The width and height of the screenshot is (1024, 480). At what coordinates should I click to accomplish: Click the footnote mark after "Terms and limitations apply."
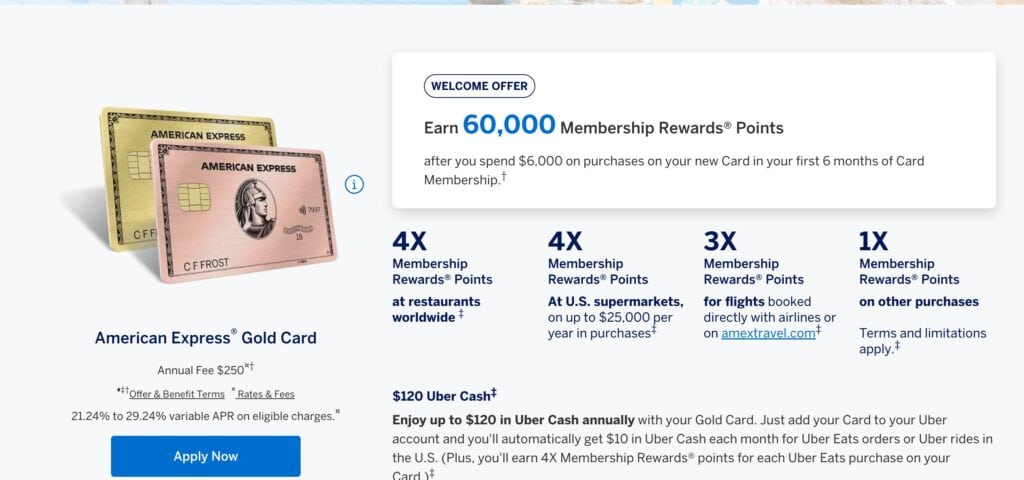[897, 346]
